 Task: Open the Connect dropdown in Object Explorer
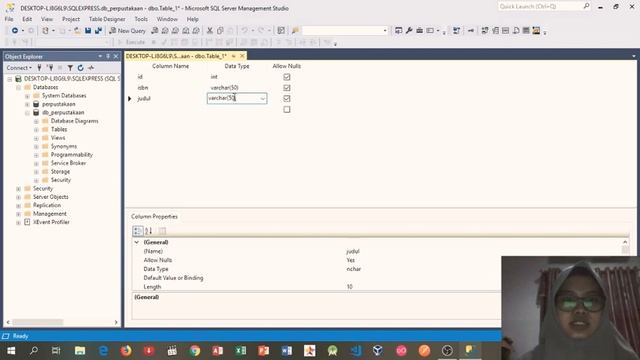(19, 68)
